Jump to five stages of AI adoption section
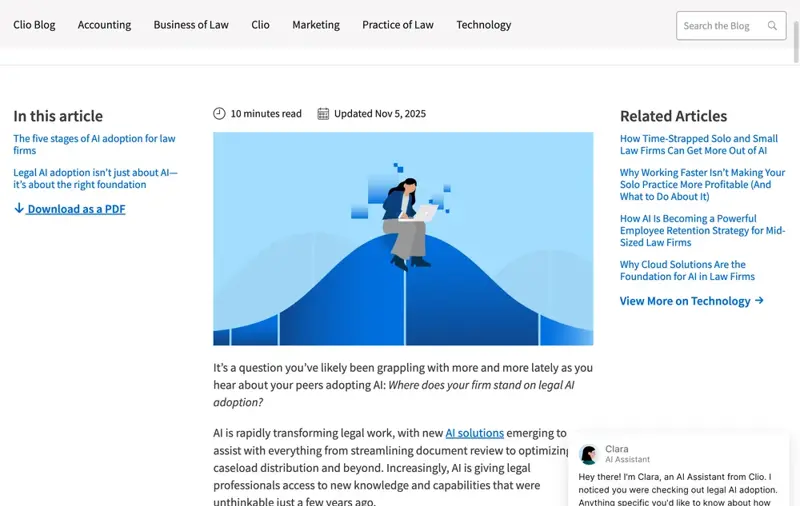800x506 pixels. (x=94, y=144)
